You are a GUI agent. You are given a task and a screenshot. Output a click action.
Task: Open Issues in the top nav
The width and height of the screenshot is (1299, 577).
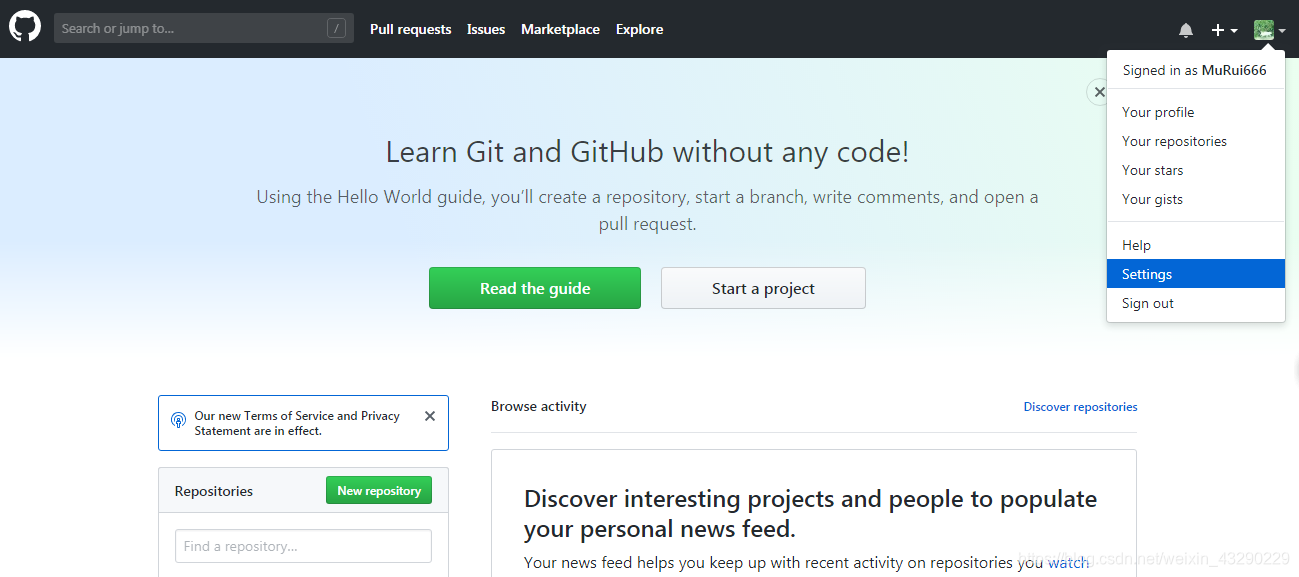[x=486, y=29]
